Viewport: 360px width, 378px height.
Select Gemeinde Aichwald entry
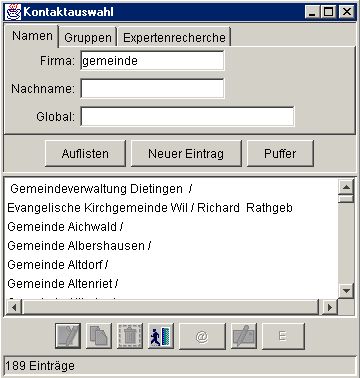(x=172, y=227)
